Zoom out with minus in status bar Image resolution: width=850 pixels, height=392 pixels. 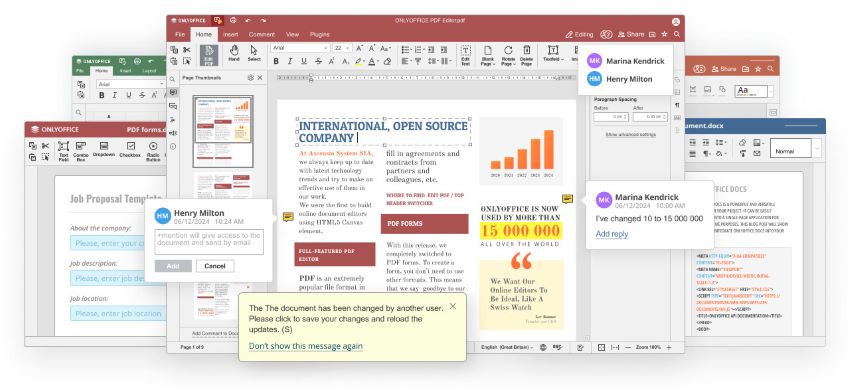[628, 347]
